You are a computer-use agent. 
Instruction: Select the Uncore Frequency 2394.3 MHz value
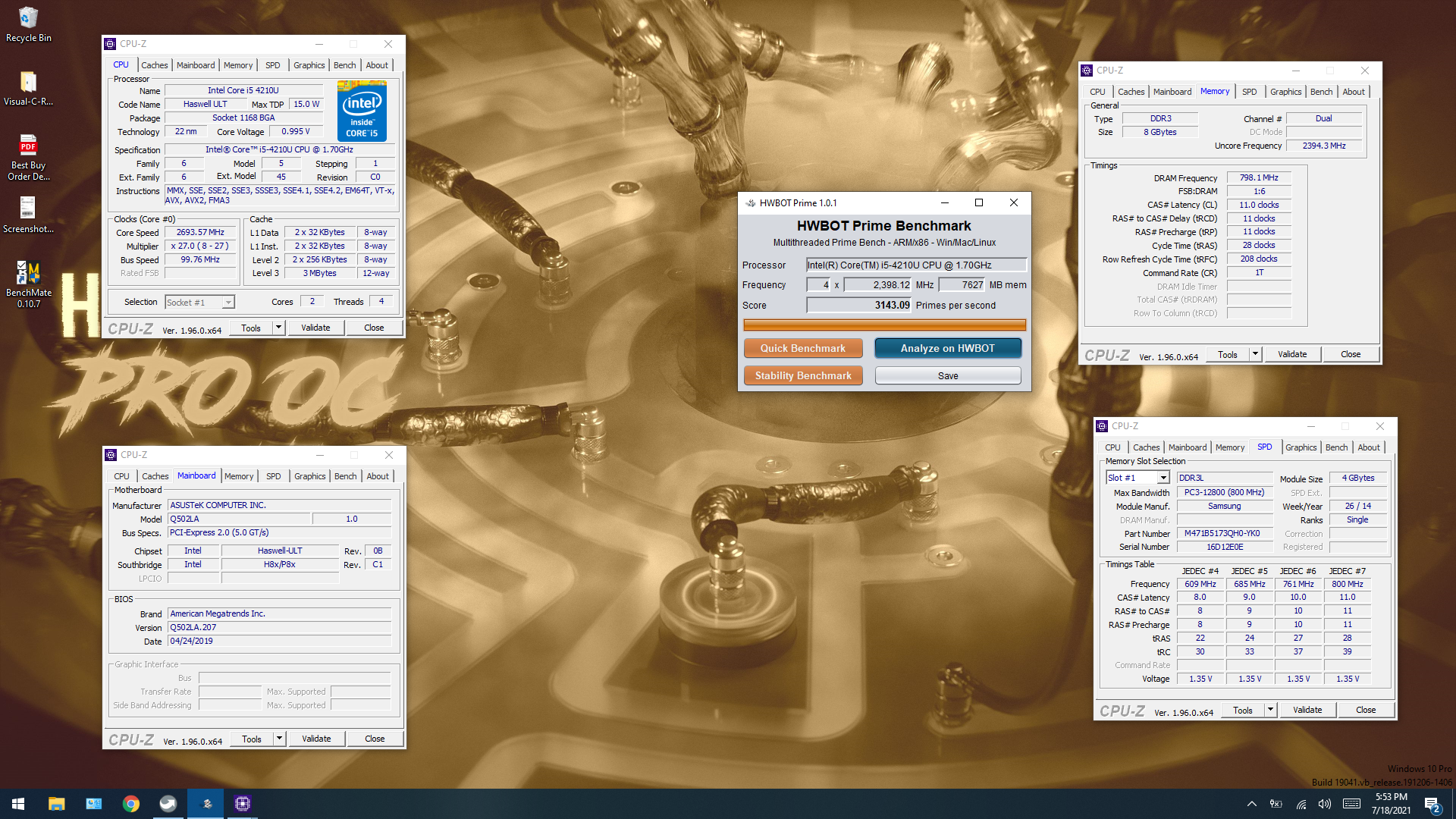(x=1324, y=146)
